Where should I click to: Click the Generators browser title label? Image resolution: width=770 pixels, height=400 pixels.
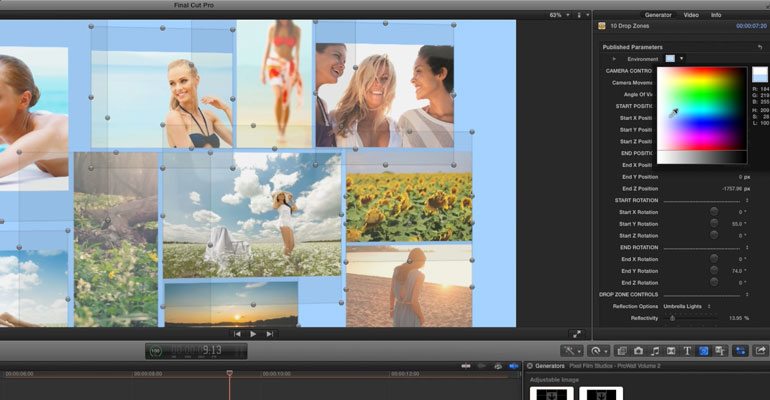(x=550, y=366)
